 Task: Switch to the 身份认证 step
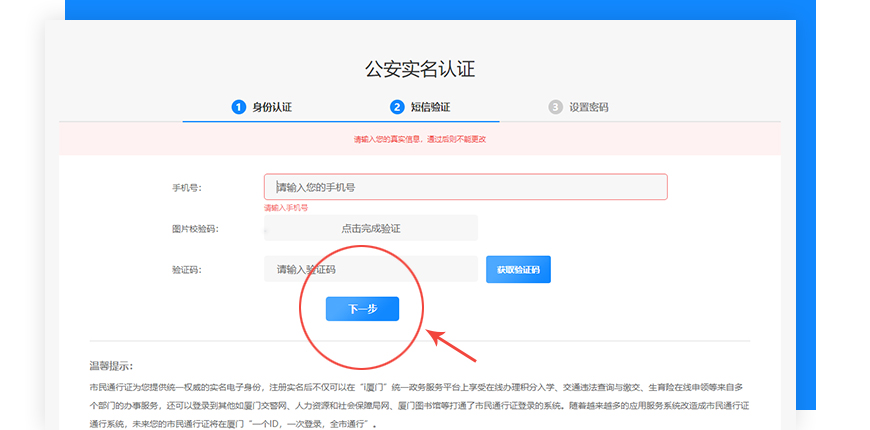coord(272,107)
